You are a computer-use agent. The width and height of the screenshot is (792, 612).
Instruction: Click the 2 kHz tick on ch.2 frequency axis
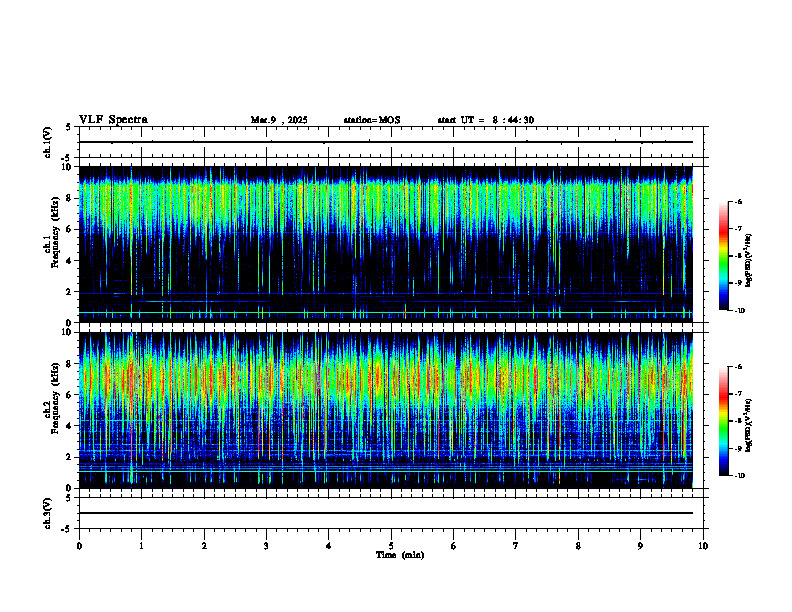(x=70, y=457)
